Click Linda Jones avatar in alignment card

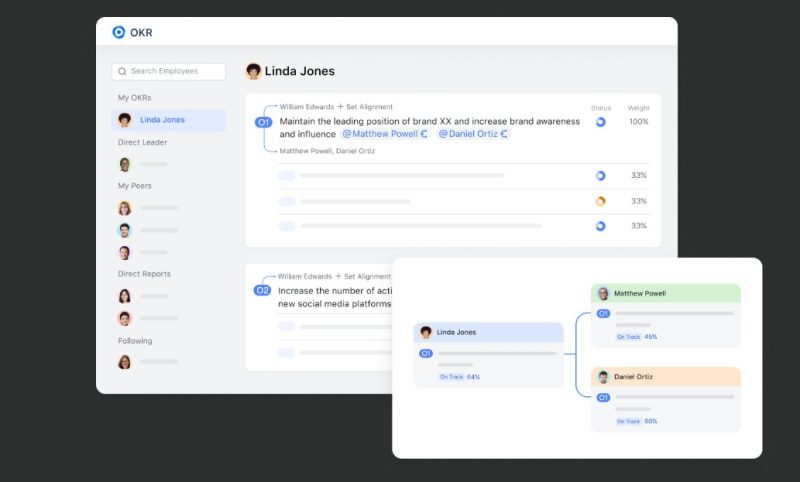coord(426,332)
